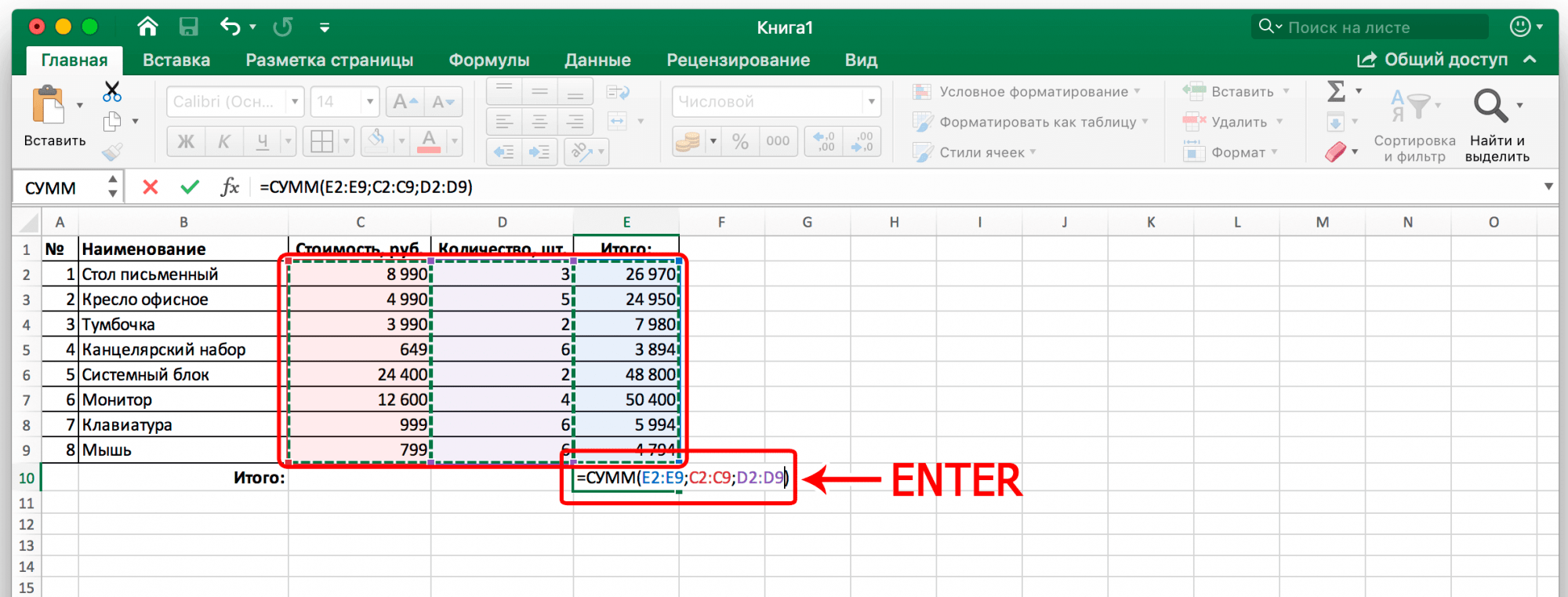
Task: Open the quick access toolbar customization arrow
Action: coord(325,27)
